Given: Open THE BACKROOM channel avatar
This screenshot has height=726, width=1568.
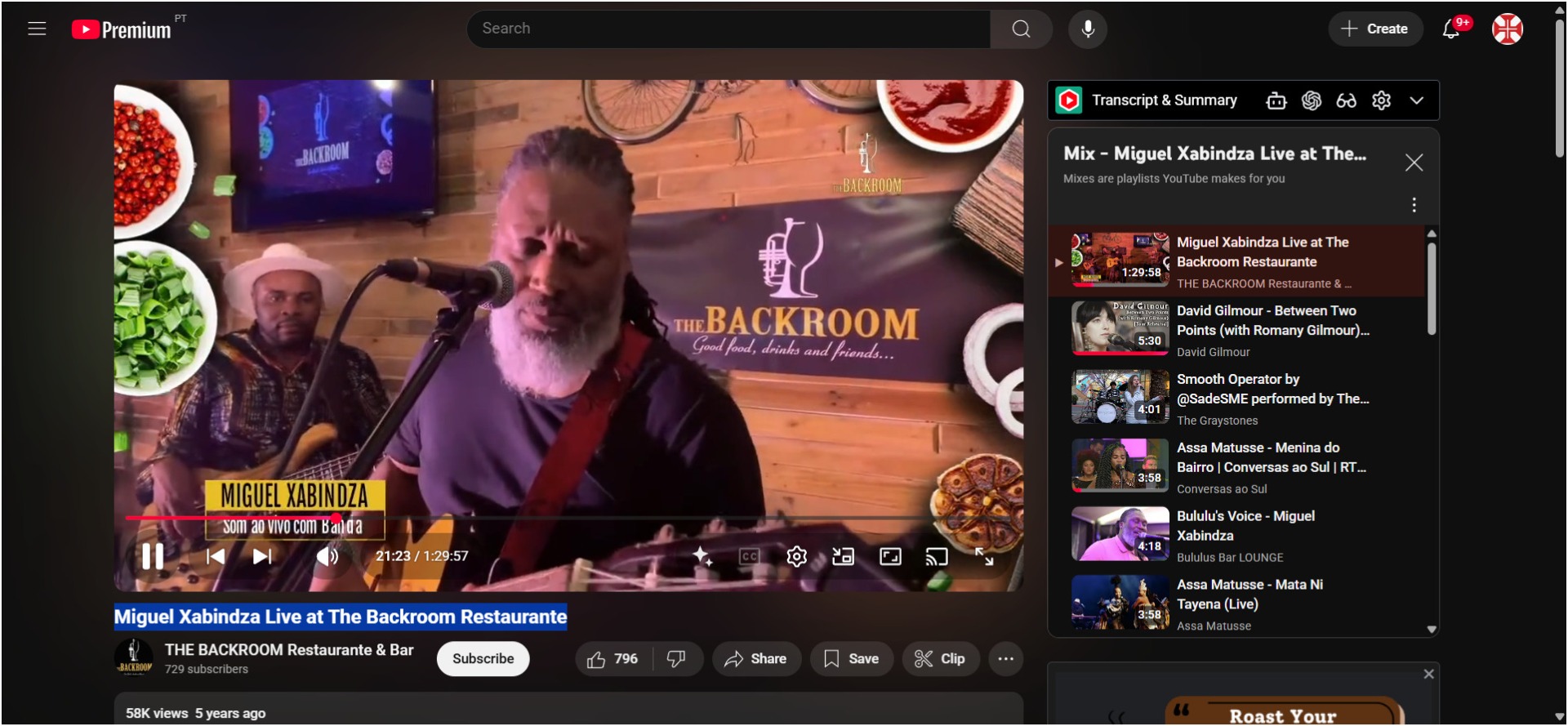Looking at the screenshot, I should [134, 657].
